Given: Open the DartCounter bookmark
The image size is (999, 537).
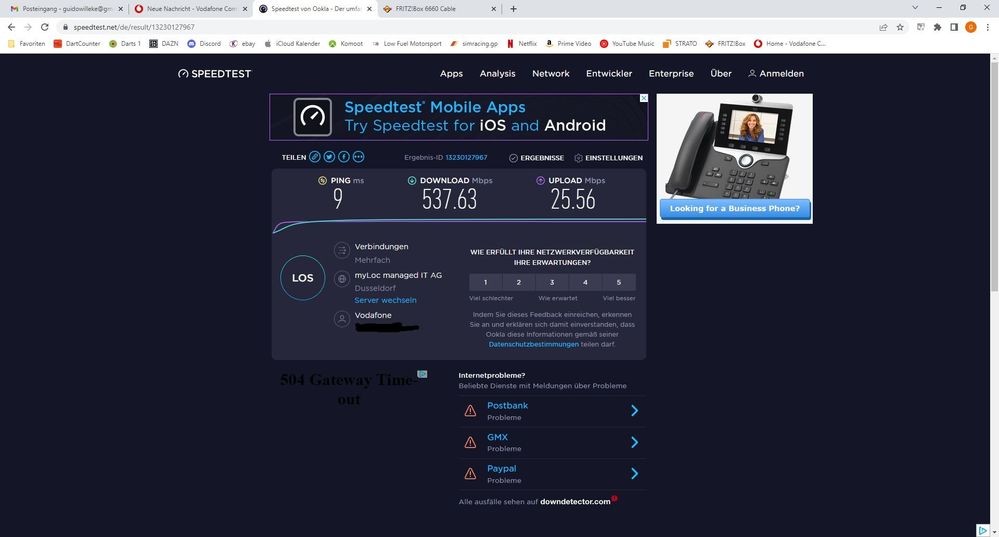Looking at the screenshot, I should click(76, 43).
